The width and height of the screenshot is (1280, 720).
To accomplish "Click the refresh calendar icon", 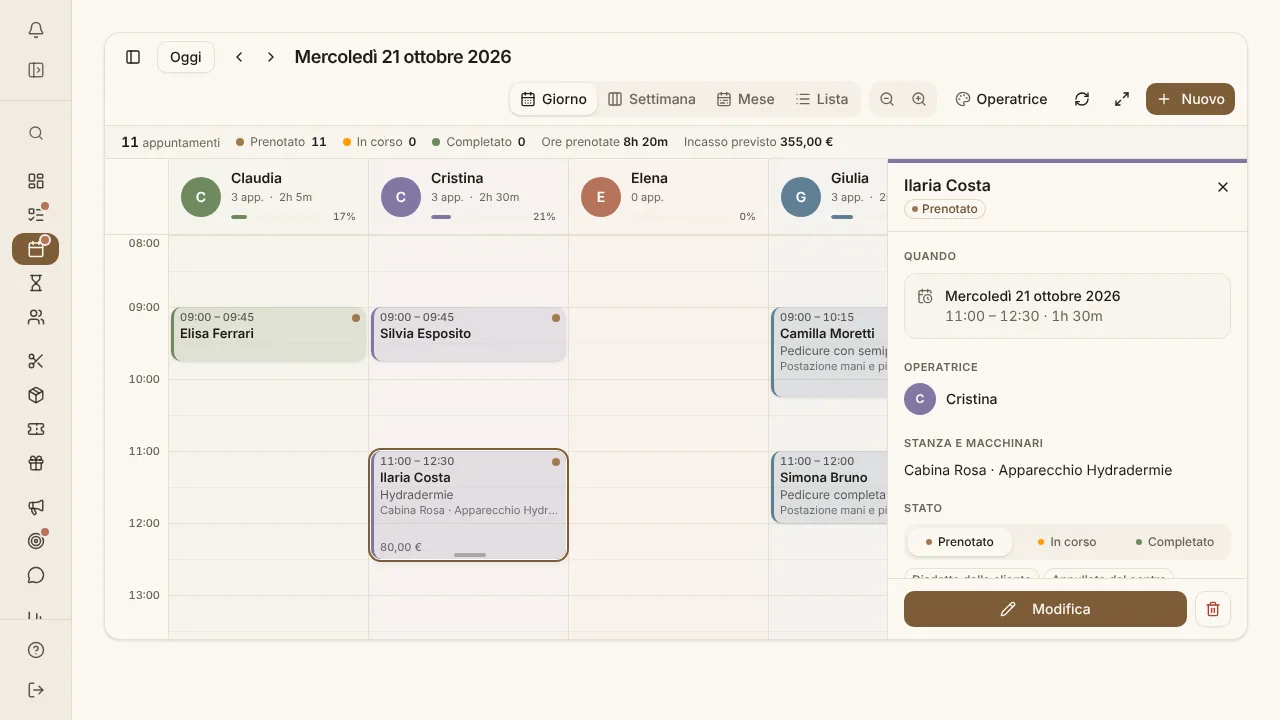I will click(1082, 99).
